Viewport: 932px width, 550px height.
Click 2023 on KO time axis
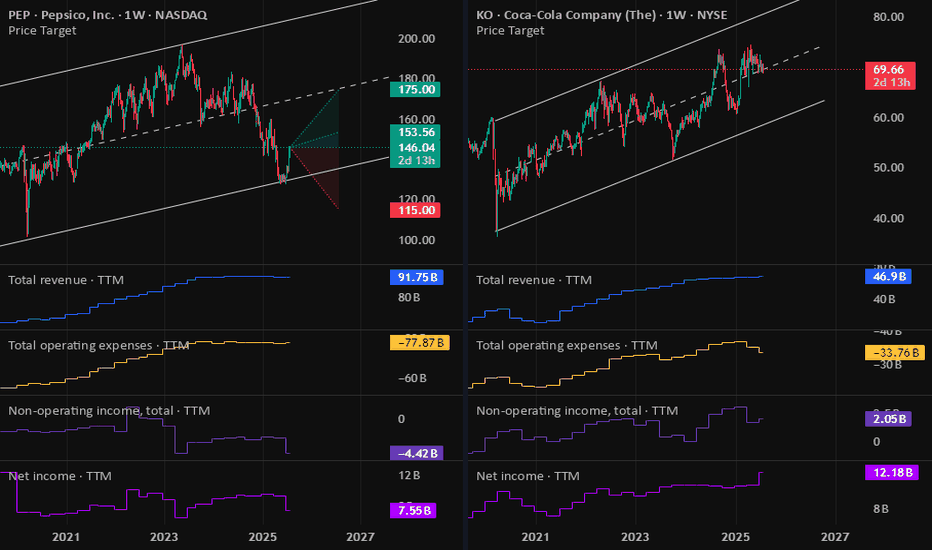635,537
